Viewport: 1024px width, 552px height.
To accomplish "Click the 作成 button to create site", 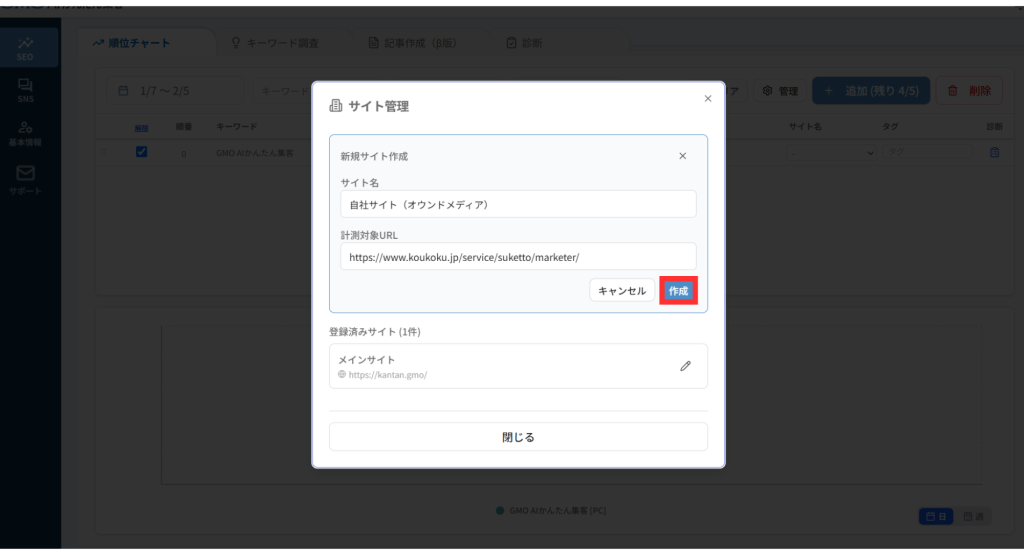I will pyautogui.click(x=678, y=291).
